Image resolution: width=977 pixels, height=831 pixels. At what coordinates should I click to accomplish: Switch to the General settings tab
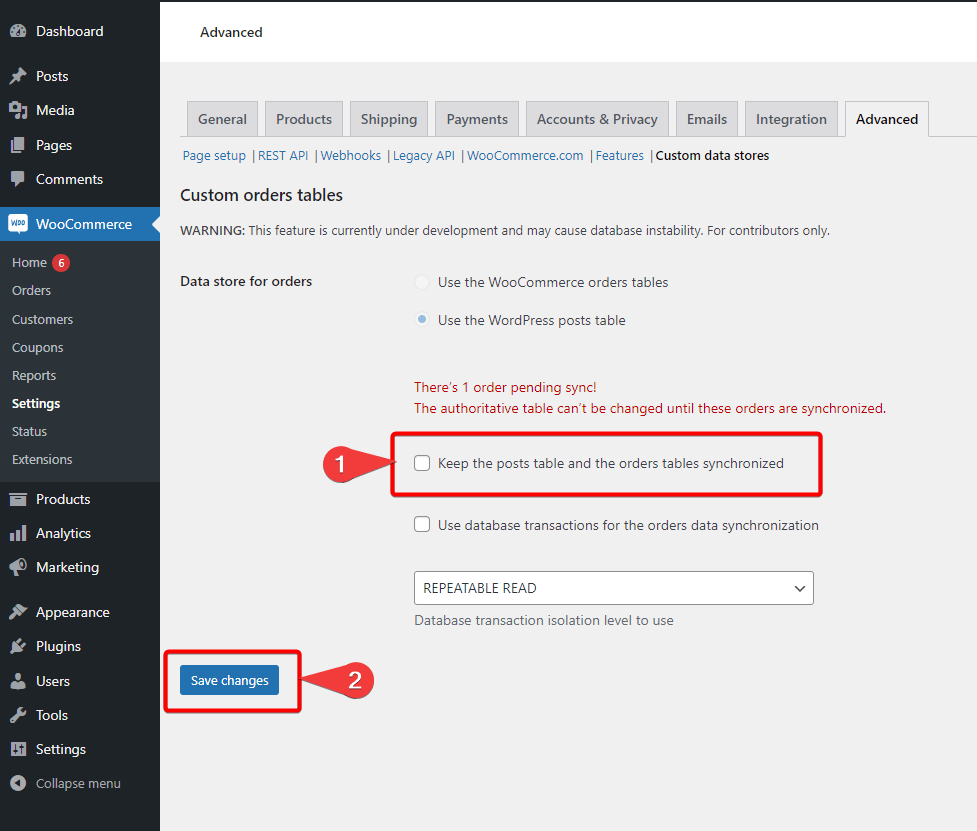222,119
